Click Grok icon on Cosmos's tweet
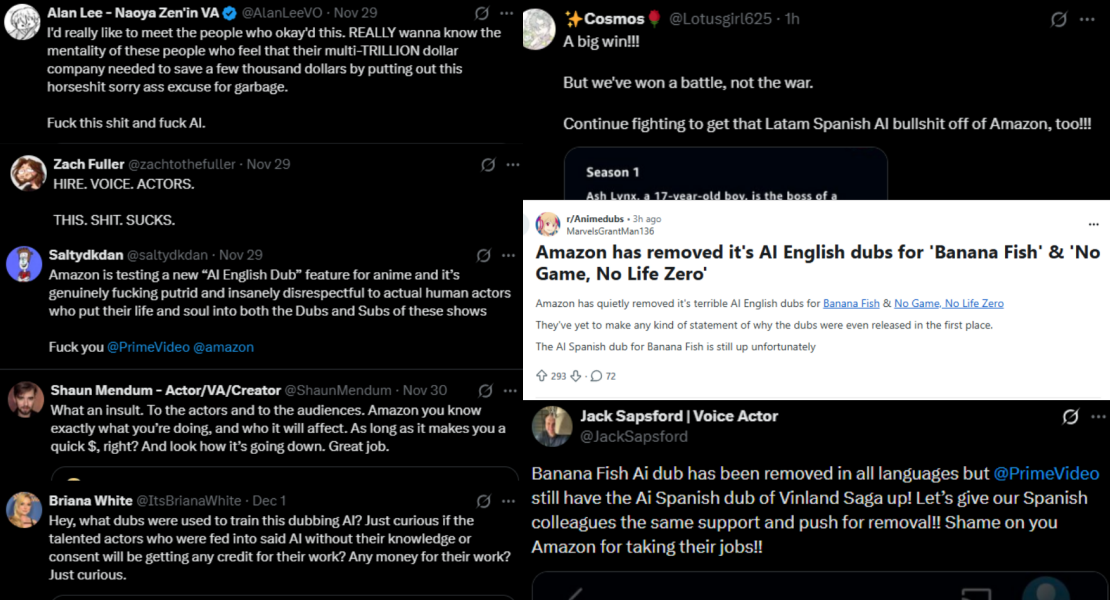Screen dimensions: 1110x600 point(1059,19)
